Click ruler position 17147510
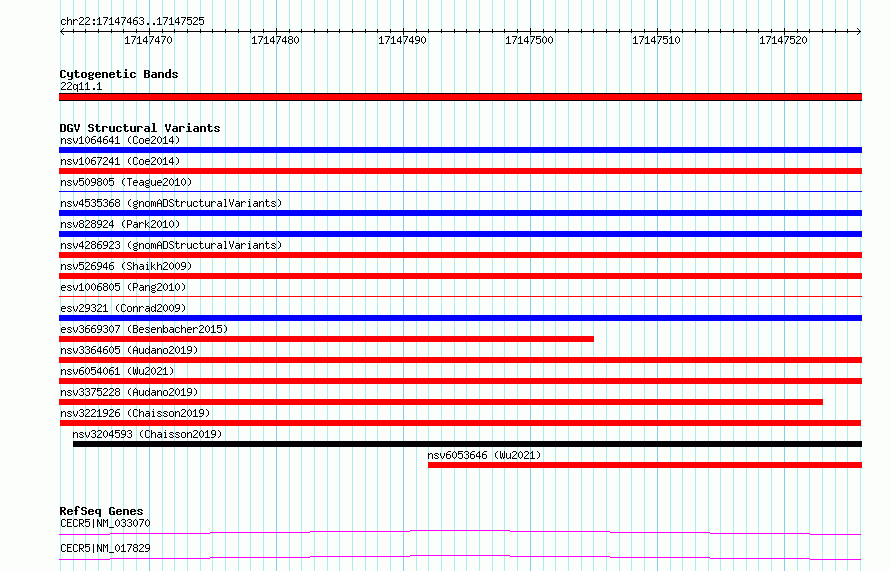This screenshot has width=890, height=571. click(x=656, y=40)
